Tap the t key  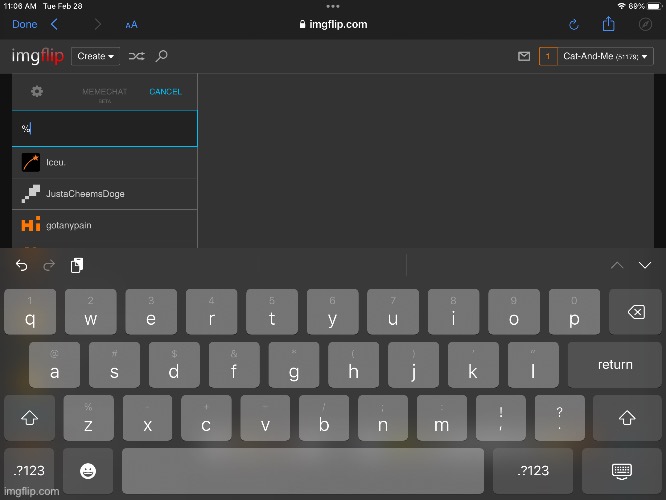click(272, 312)
